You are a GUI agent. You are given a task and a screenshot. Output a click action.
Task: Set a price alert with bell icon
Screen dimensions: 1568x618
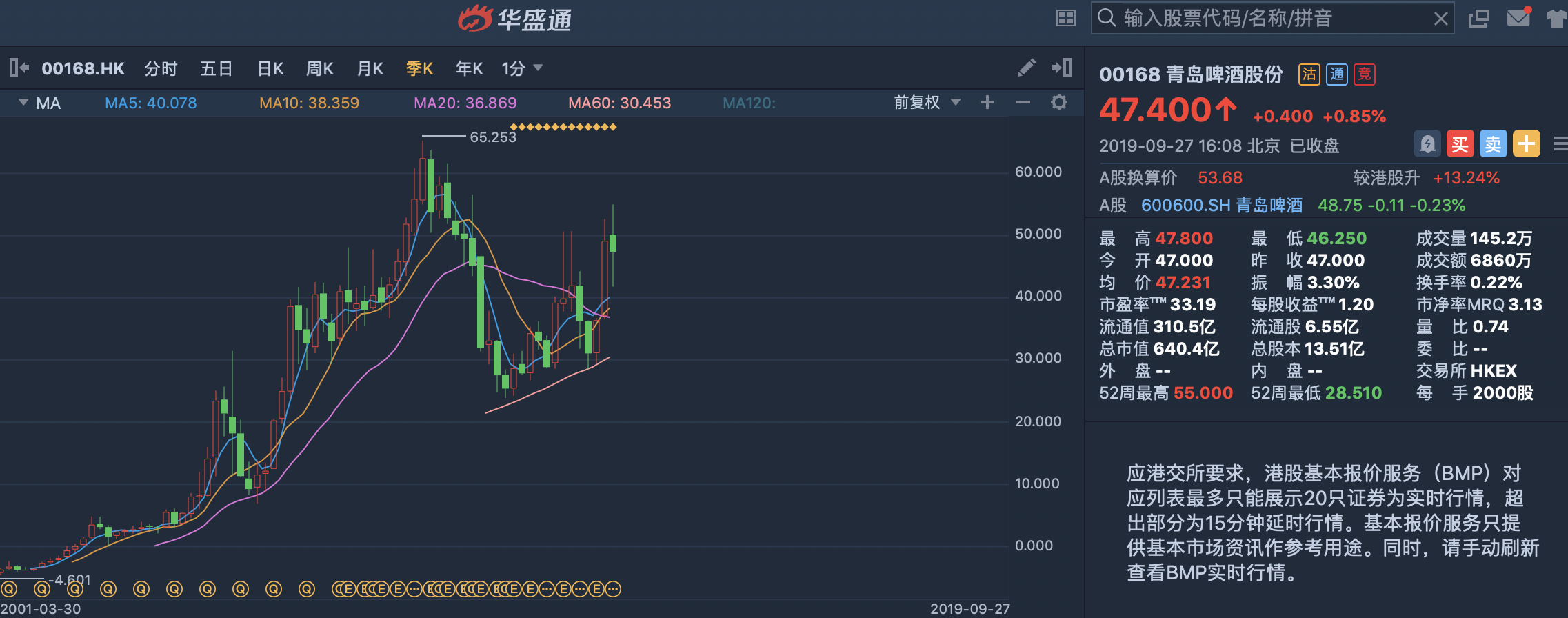click(x=1427, y=144)
